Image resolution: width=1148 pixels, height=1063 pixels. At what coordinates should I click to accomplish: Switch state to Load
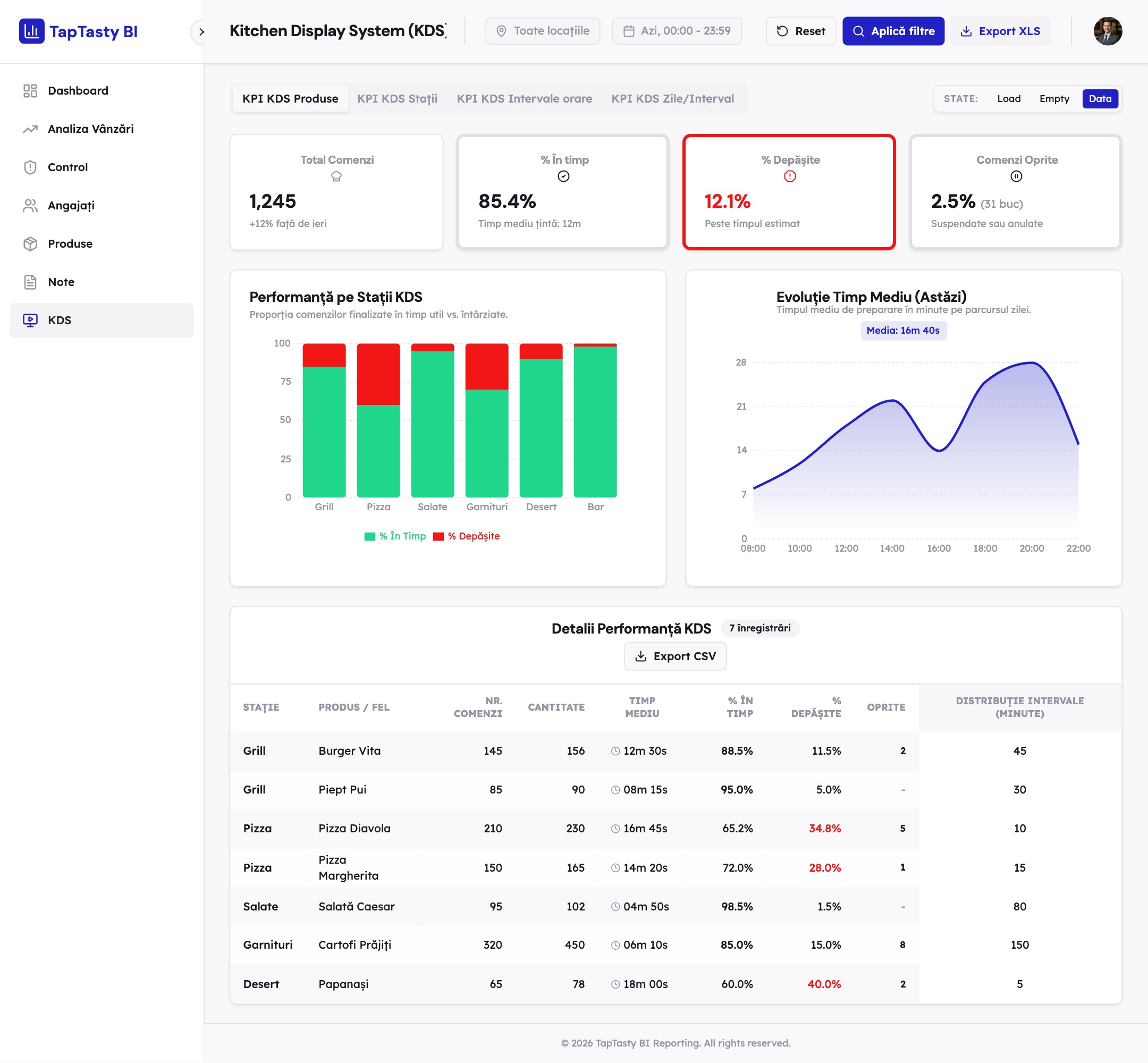[x=1009, y=99]
